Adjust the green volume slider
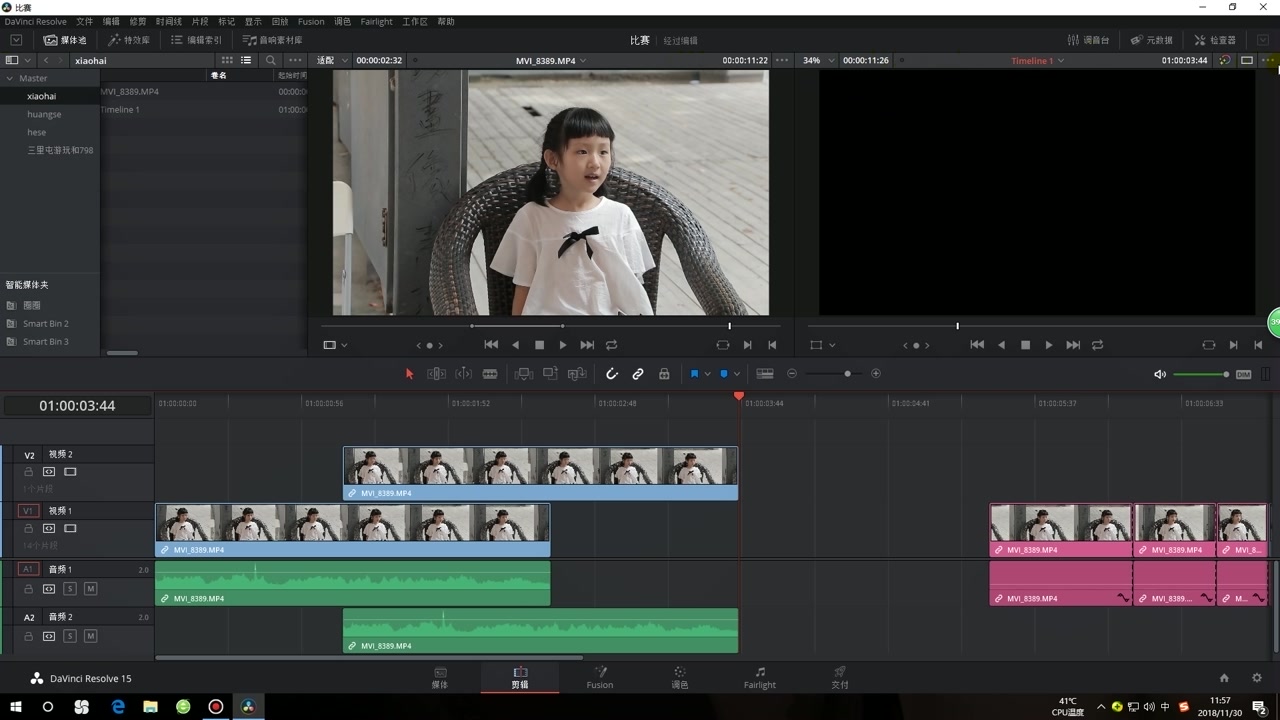This screenshot has height=720, width=1280. pos(1201,374)
